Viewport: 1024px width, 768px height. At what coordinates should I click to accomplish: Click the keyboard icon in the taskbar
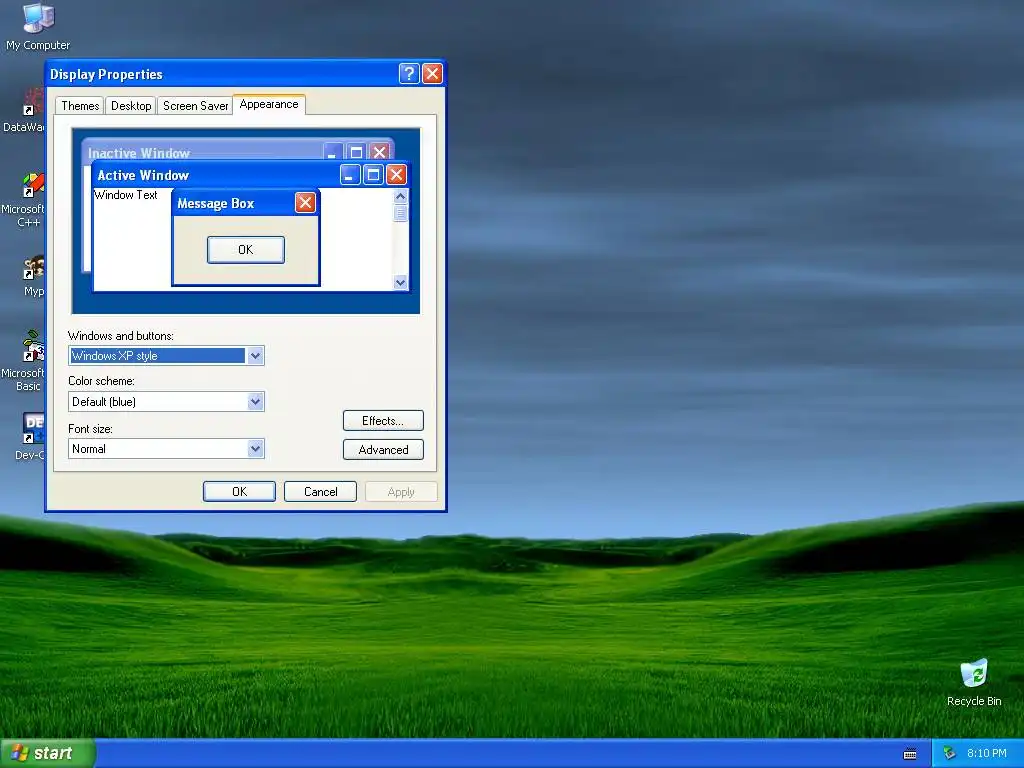tap(910, 754)
